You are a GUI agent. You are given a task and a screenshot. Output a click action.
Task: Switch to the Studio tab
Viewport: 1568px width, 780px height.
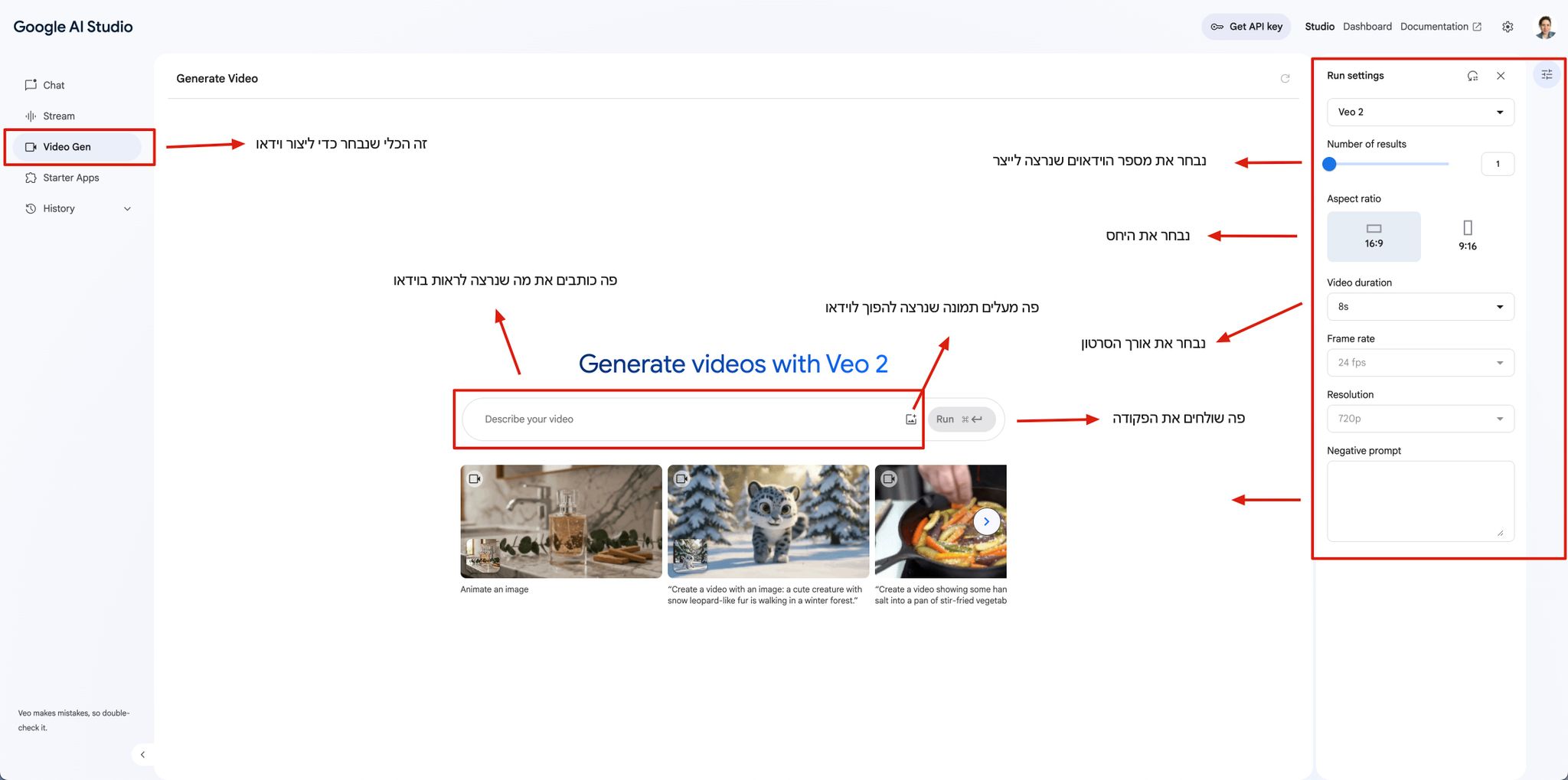[x=1319, y=27]
